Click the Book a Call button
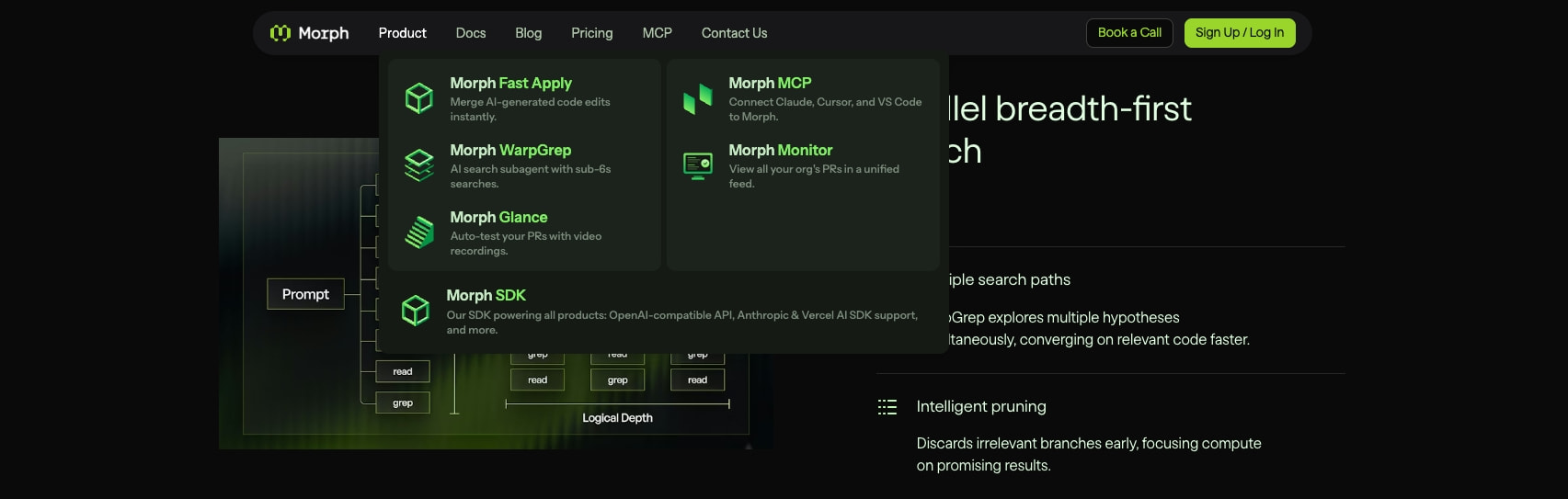The width and height of the screenshot is (1568, 499). pyautogui.click(x=1129, y=33)
